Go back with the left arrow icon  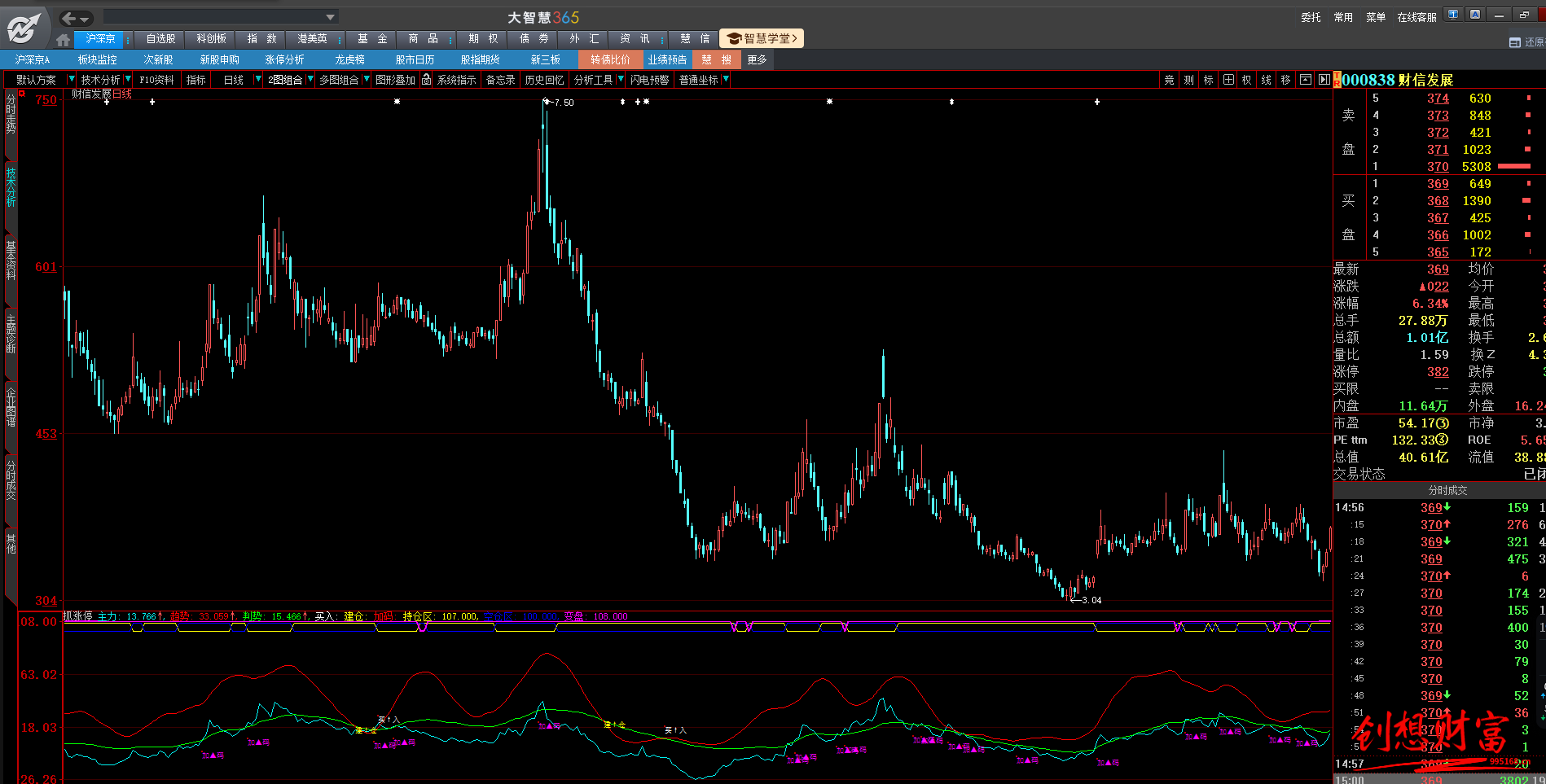(68, 18)
